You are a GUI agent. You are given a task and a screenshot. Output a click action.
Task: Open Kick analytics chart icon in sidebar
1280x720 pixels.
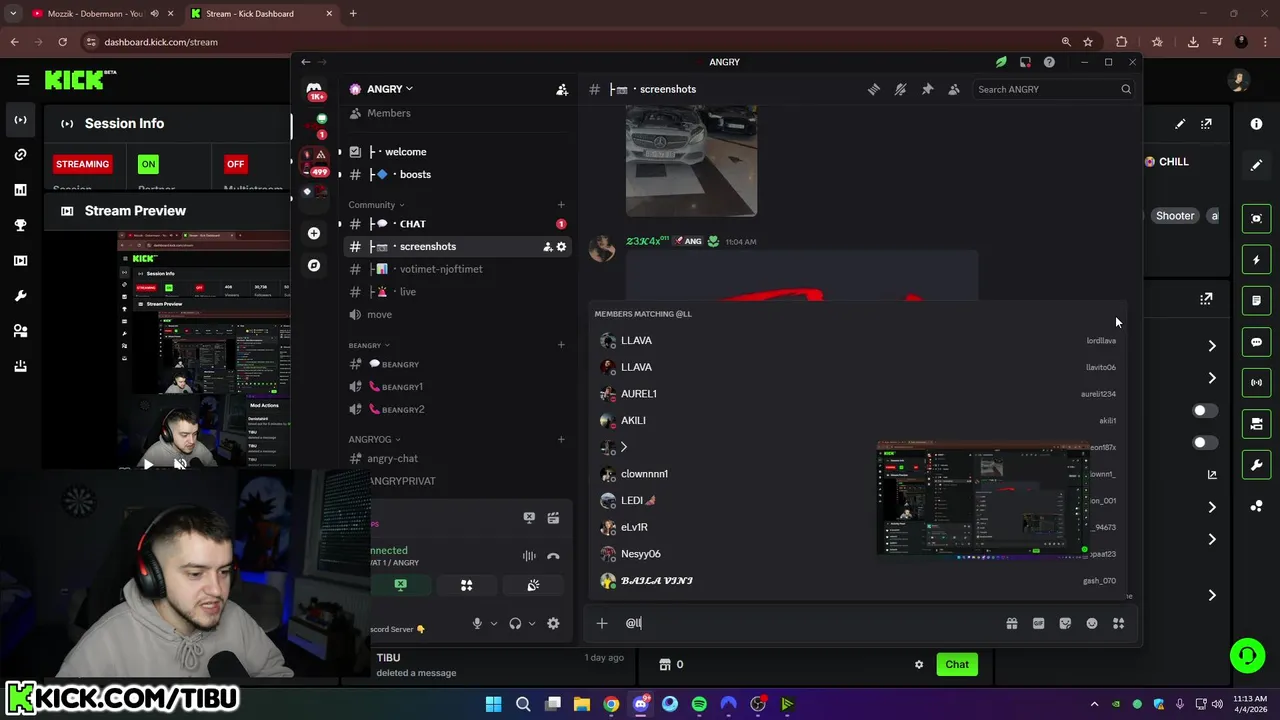tap(20, 190)
